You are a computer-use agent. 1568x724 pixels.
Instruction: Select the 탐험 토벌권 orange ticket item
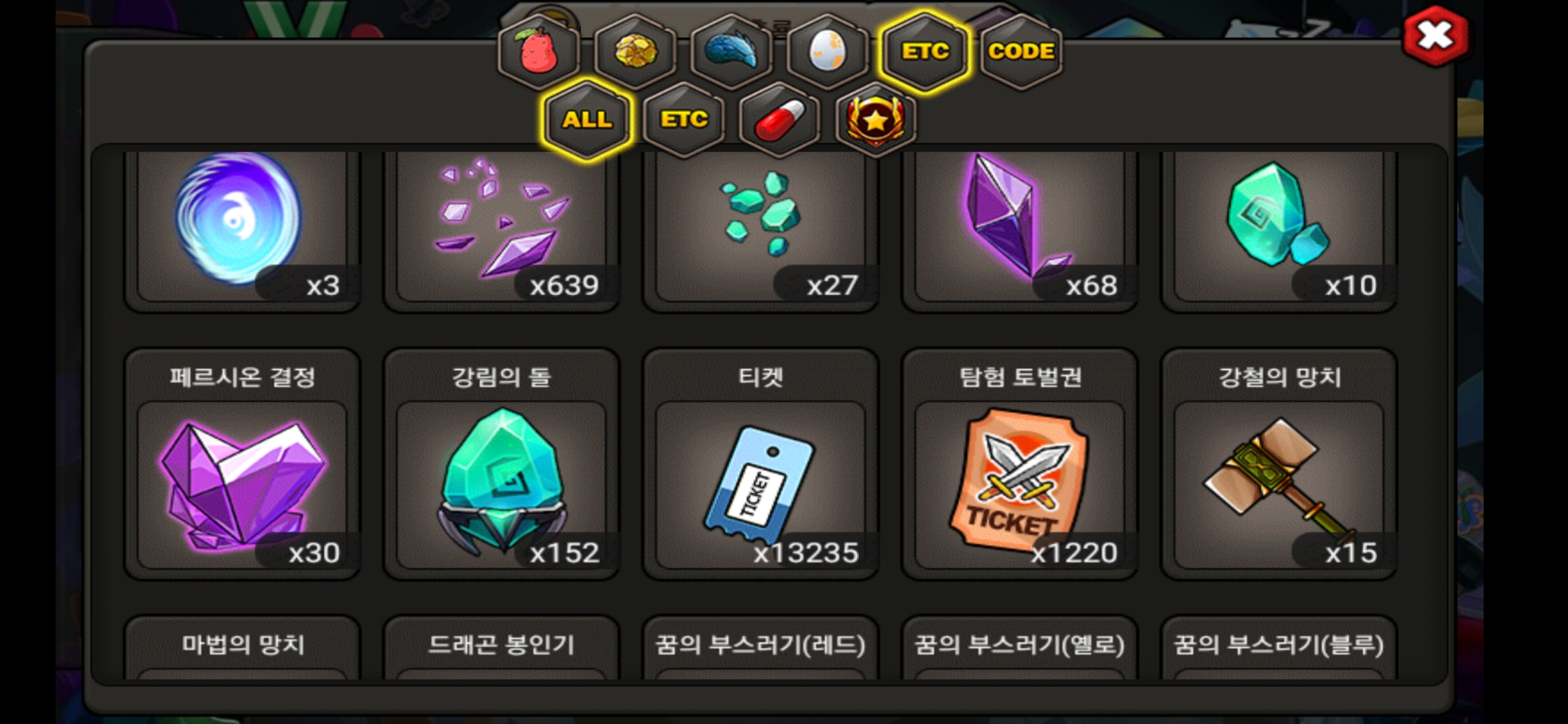tap(1020, 464)
